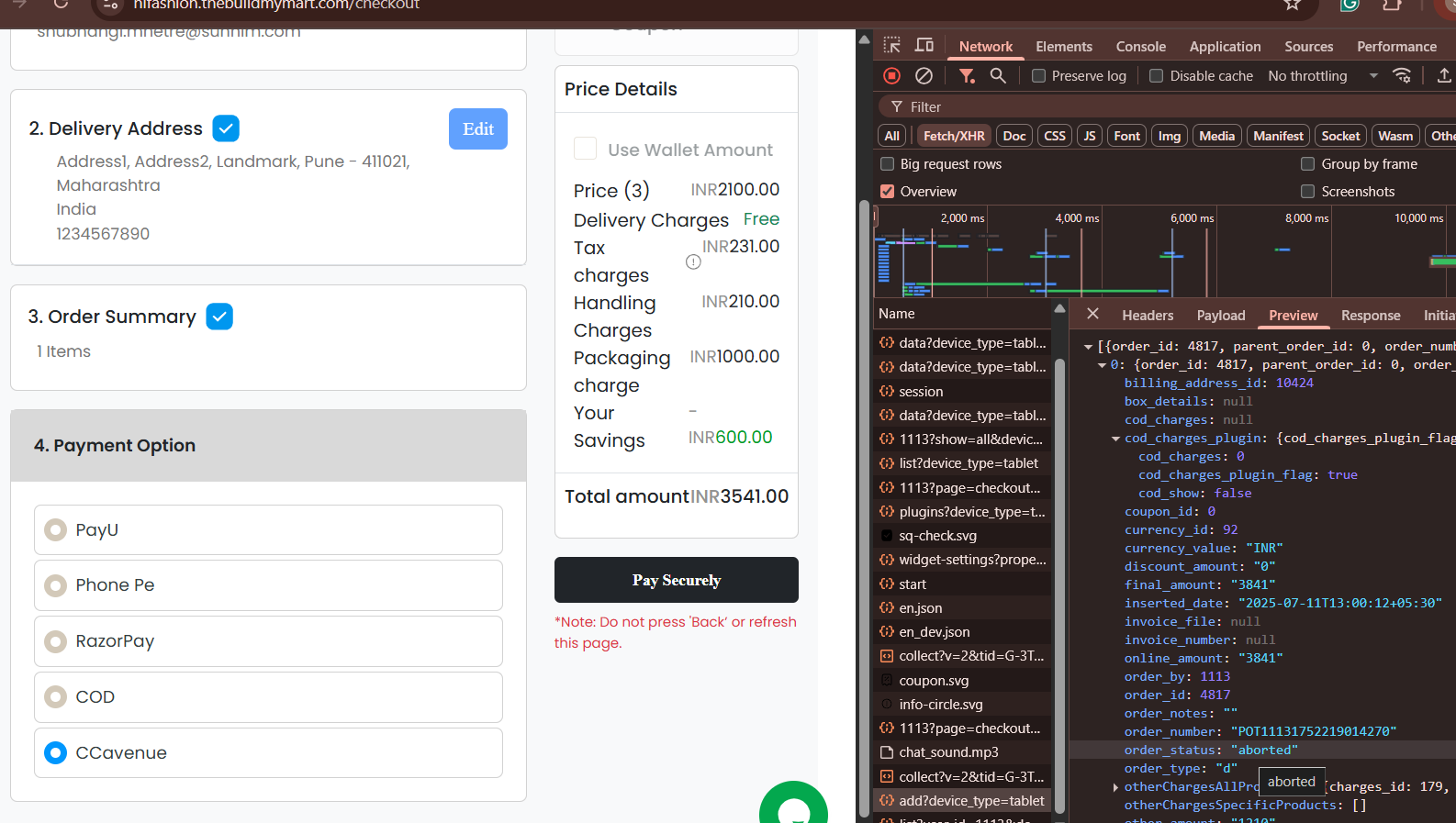Image resolution: width=1456 pixels, height=823 pixels.
Task: Click the chat_sound.mp3 file icon
Action: pos(887,752)
